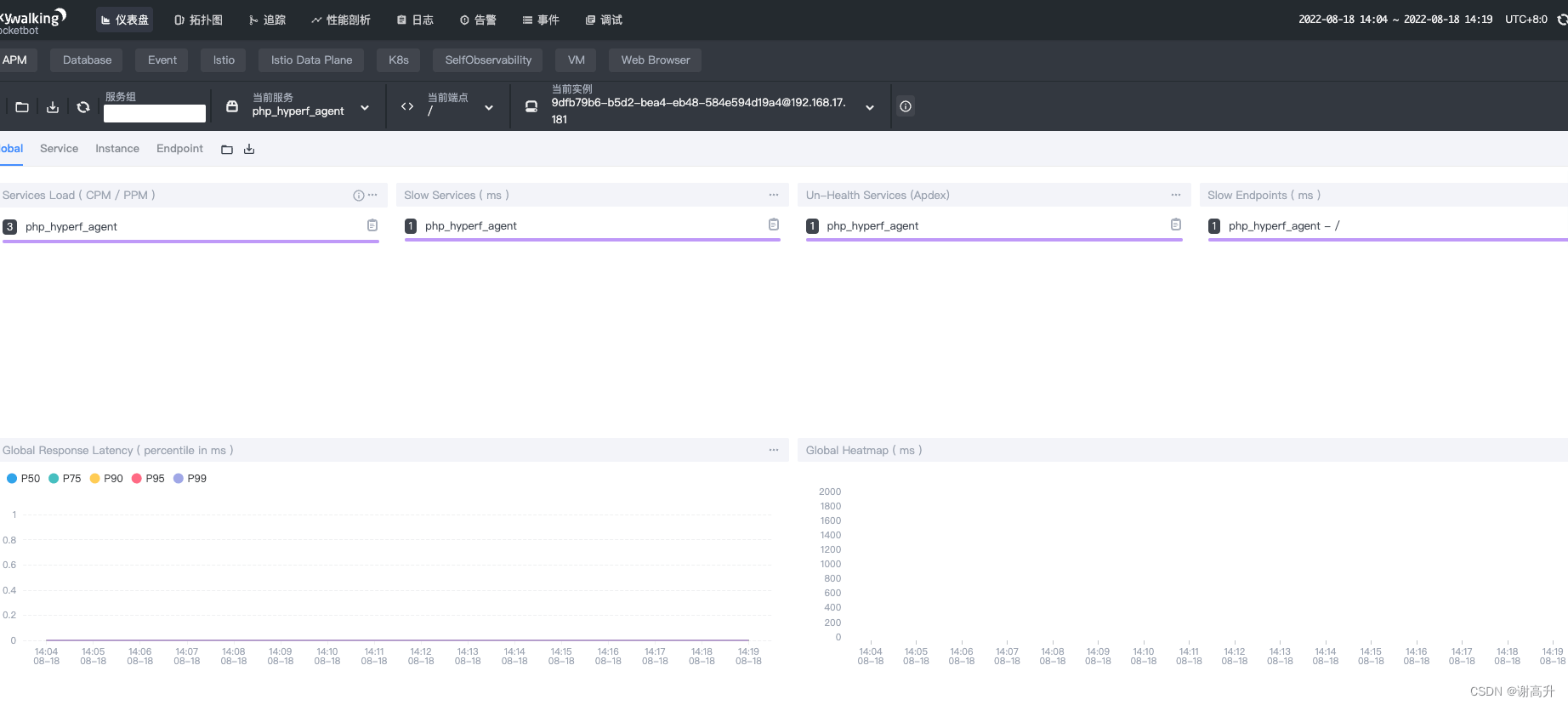The image size is (1568, 705).
Task: Open the 日志 log menu
Action: 415,20
